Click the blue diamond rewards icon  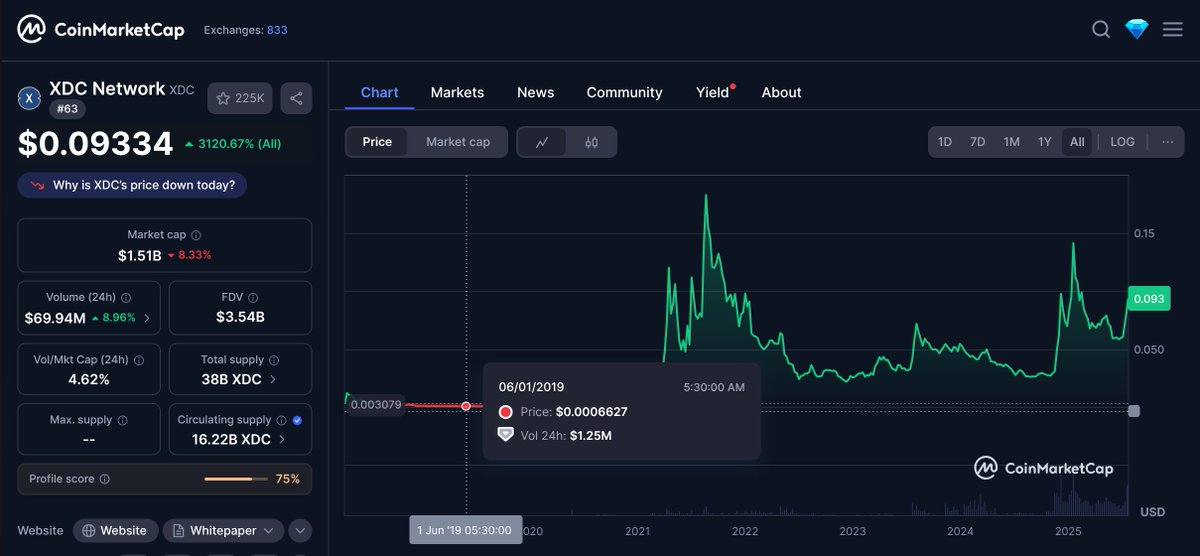click(x=1137, y=29)
